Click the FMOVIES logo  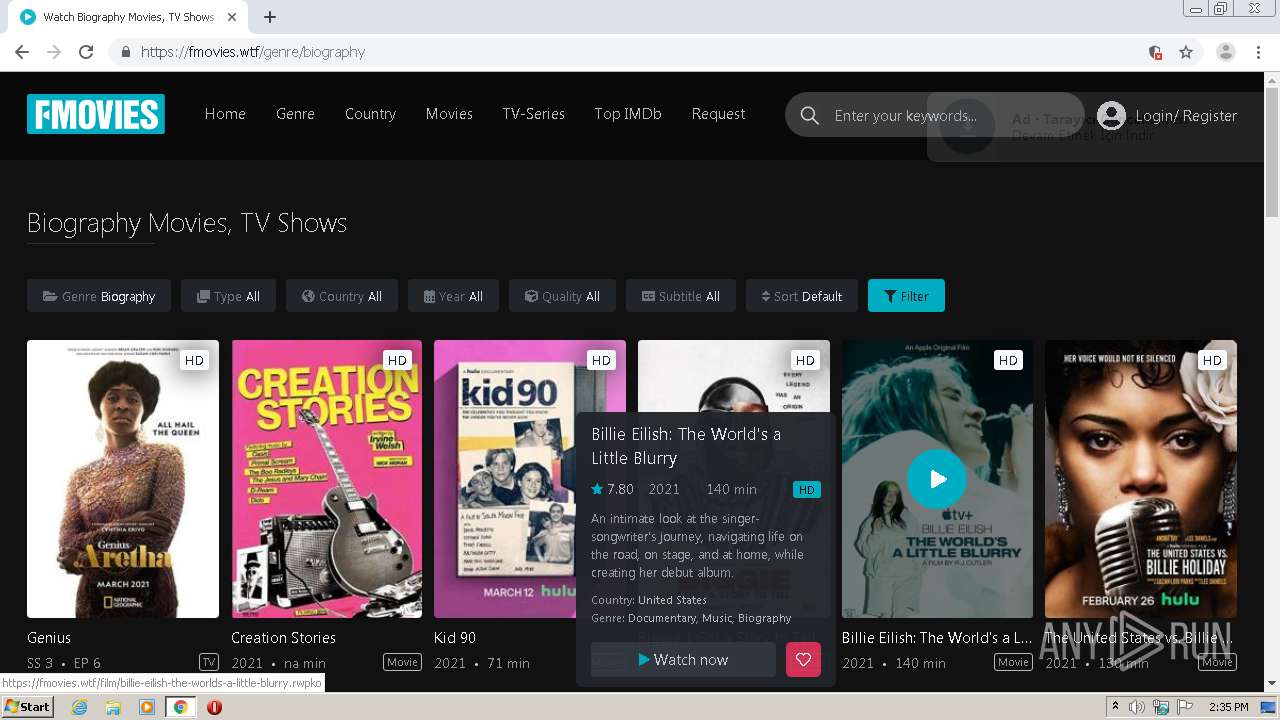point(96,114)
